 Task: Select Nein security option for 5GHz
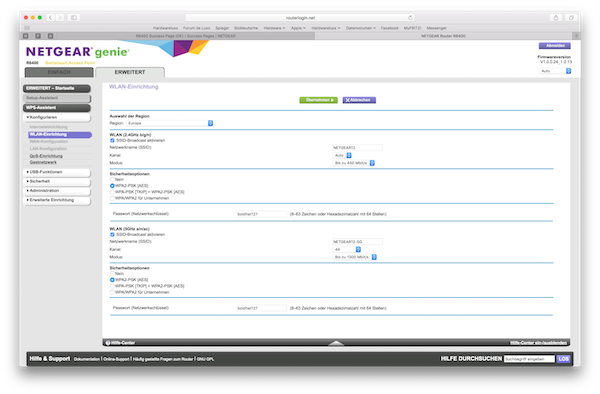[x=112, y=274]
